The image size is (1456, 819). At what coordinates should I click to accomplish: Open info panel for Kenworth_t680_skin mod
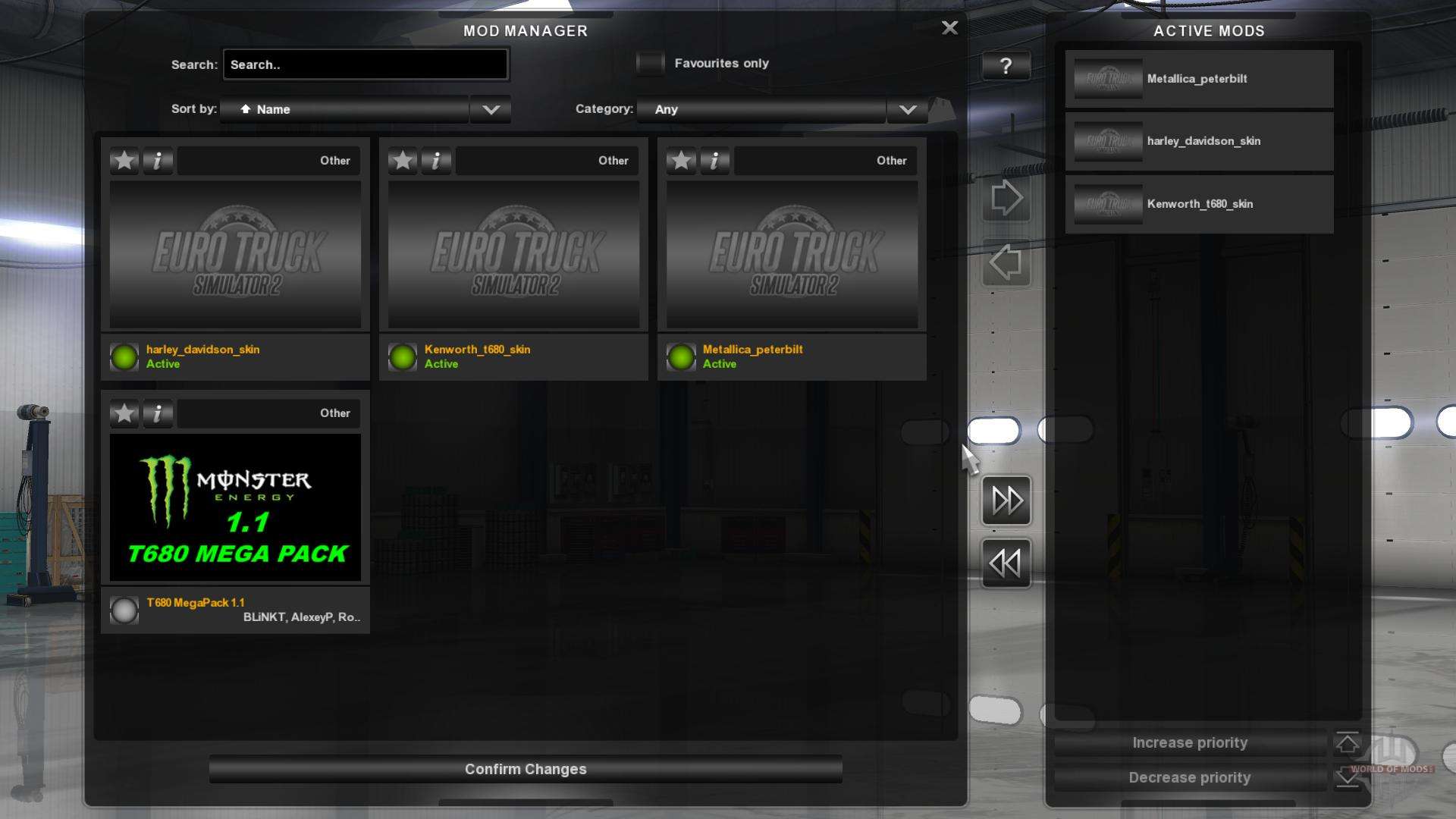[435, 160]
